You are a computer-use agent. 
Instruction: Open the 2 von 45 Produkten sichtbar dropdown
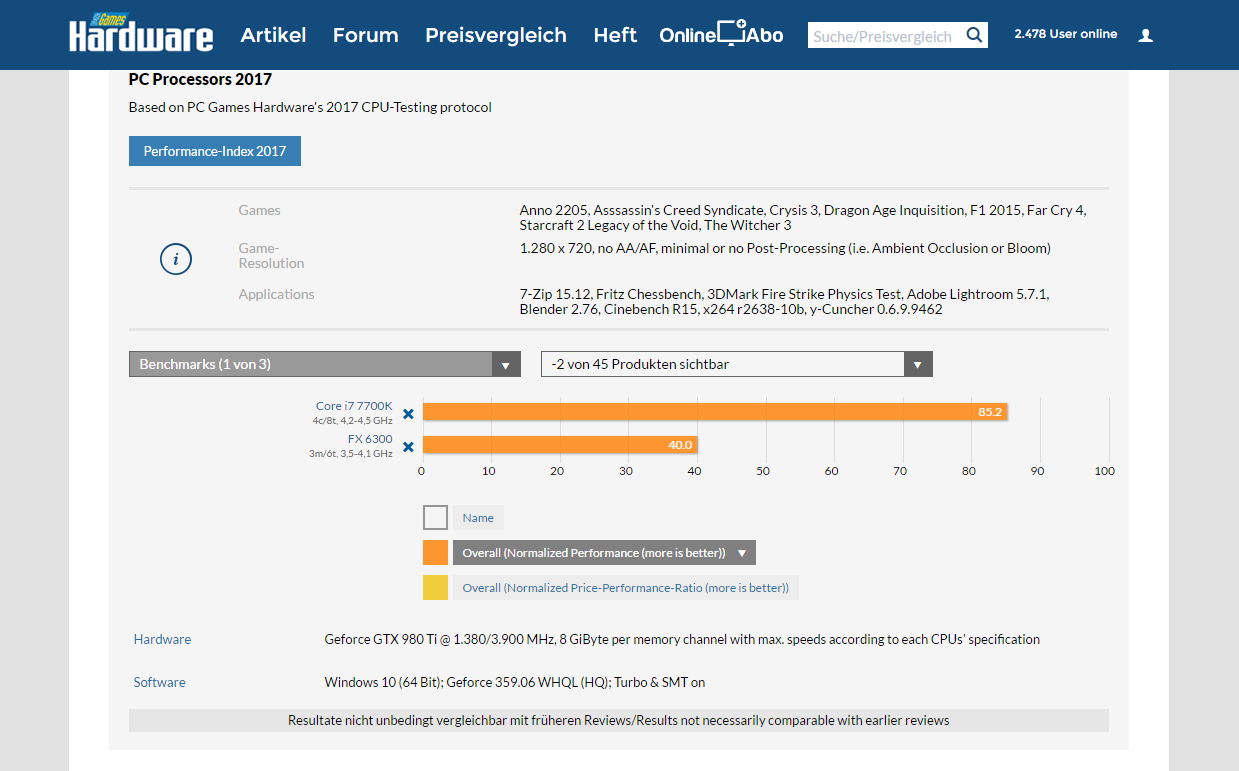(x=737, y=364)
